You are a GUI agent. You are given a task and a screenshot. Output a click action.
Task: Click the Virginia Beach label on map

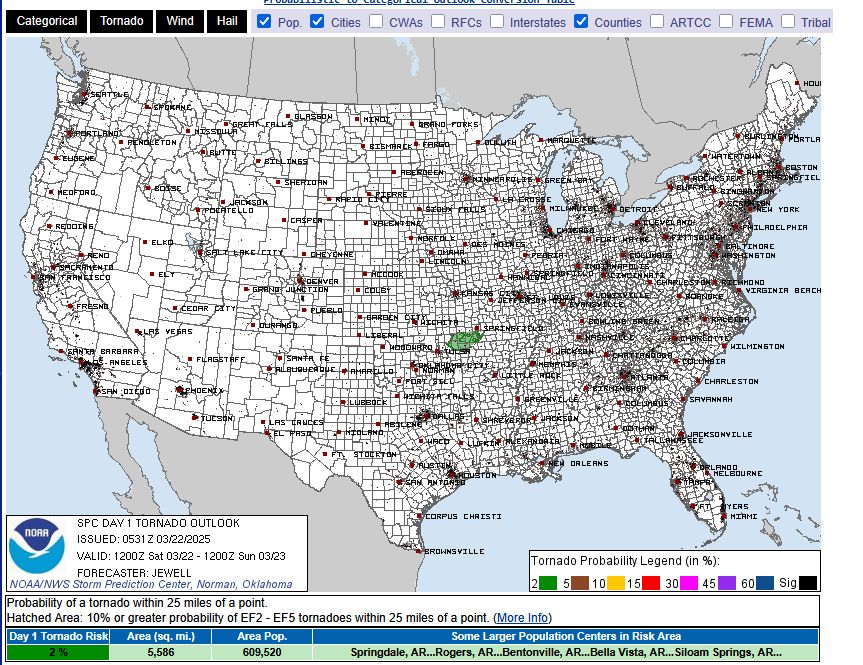point(783,290)
